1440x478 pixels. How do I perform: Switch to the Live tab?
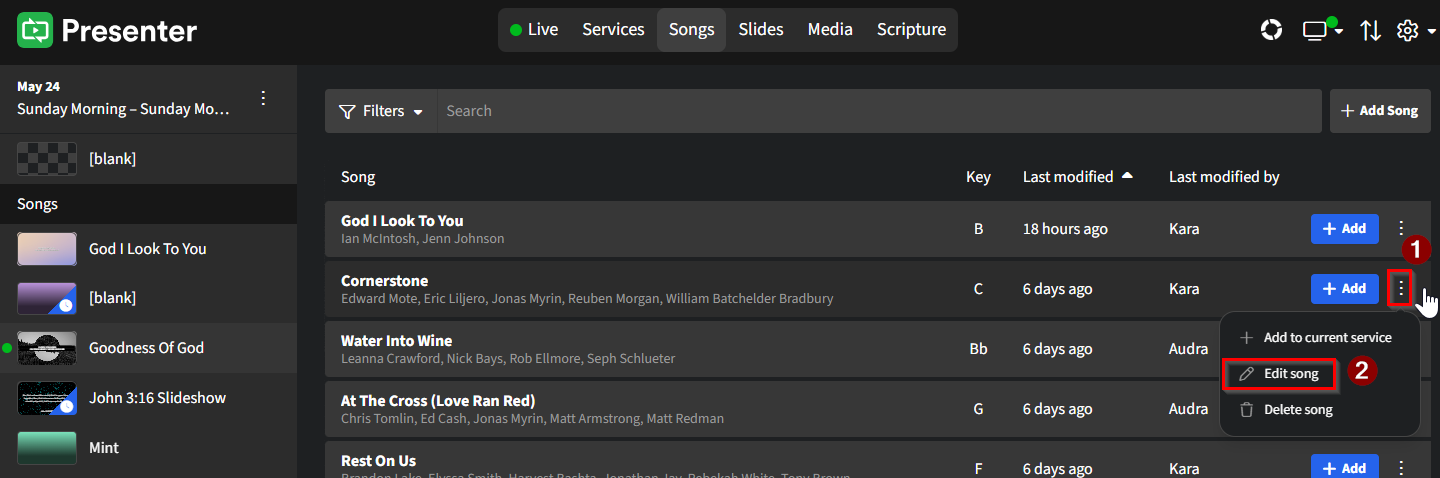point(534,30)
